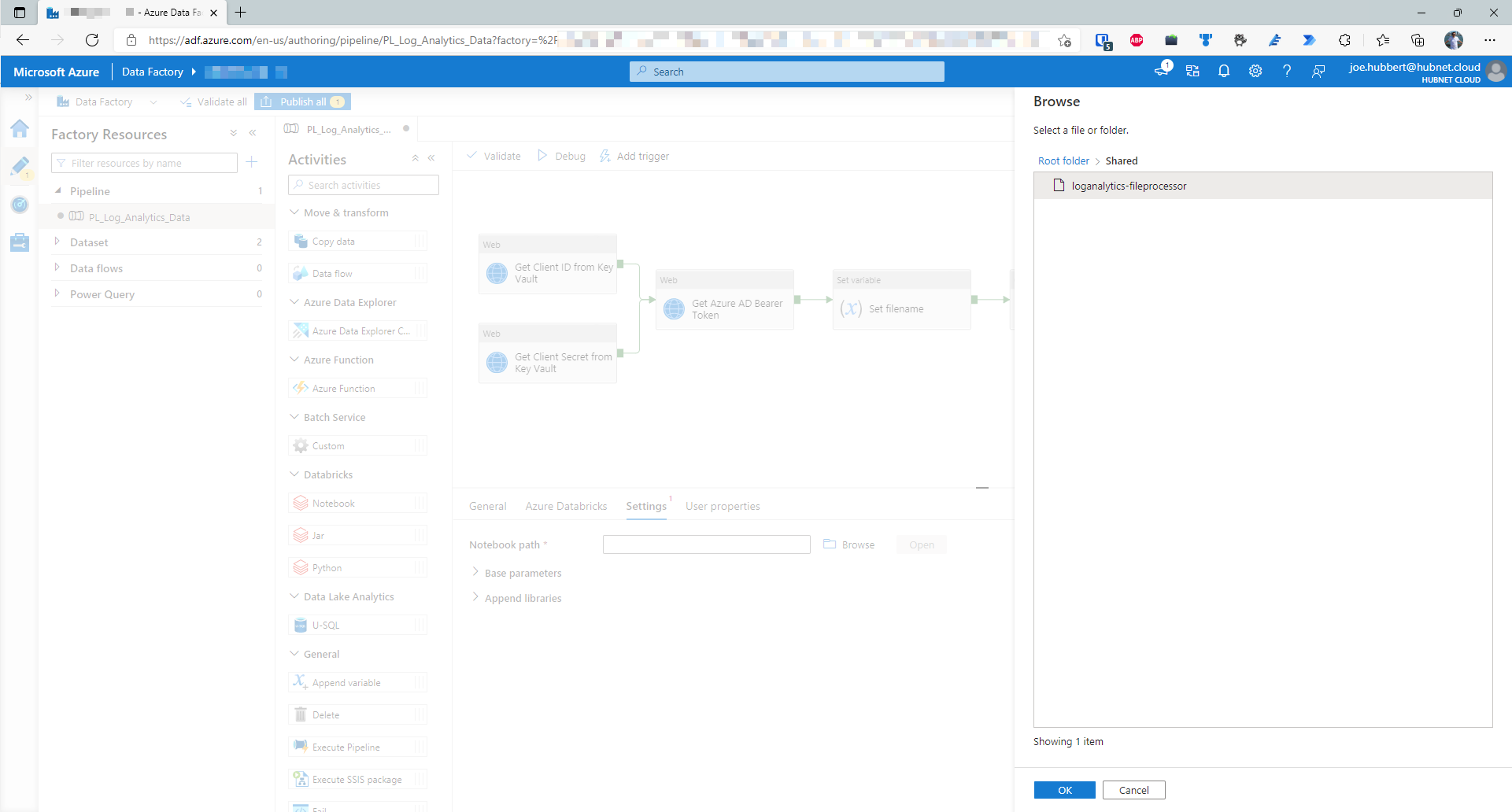Click the Notebook path input field

click(x=706, y=544)
